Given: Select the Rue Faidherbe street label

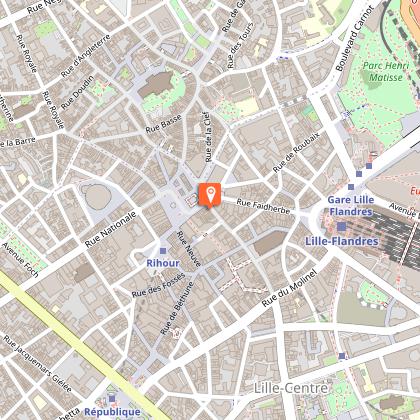Looking at the screenshot, I should [263, 206].
